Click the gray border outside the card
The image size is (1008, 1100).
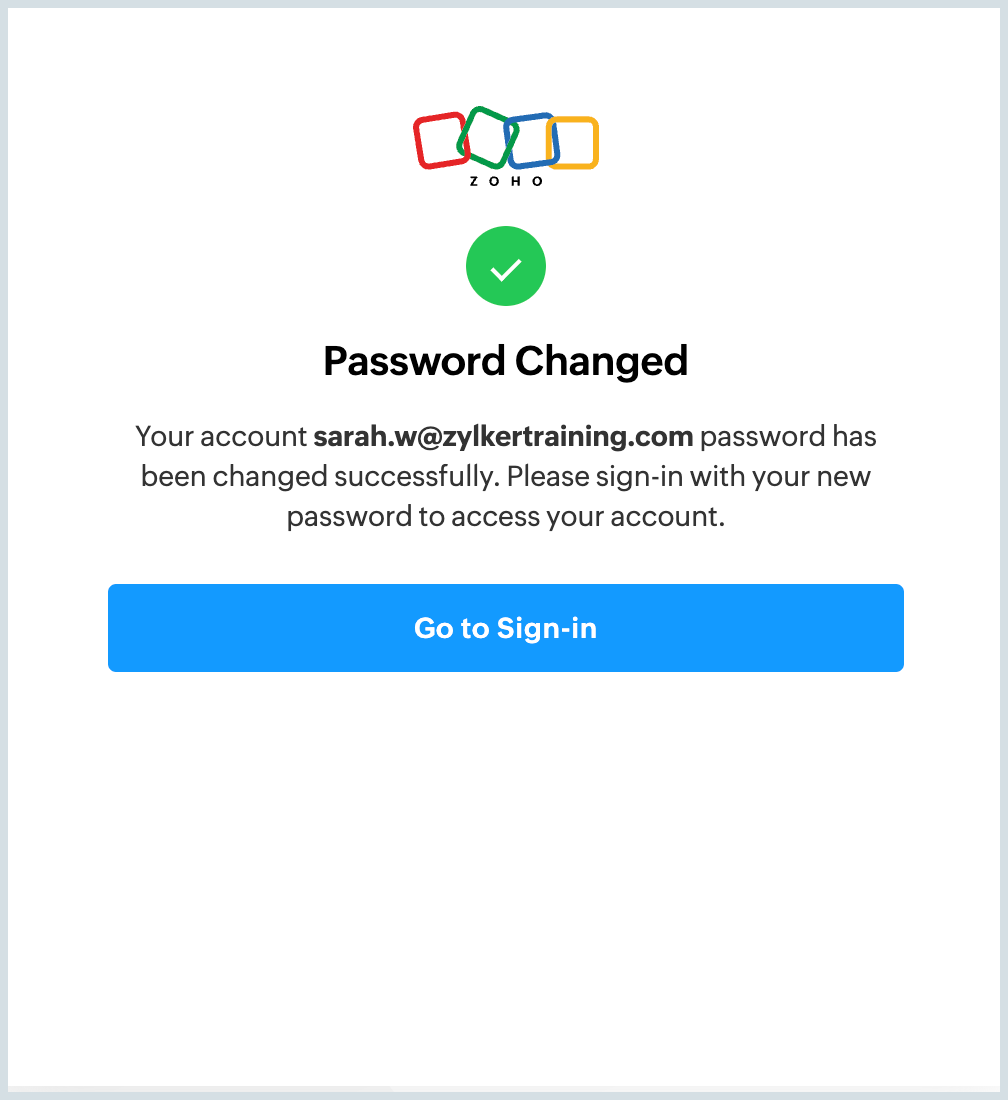click(4, 550)
